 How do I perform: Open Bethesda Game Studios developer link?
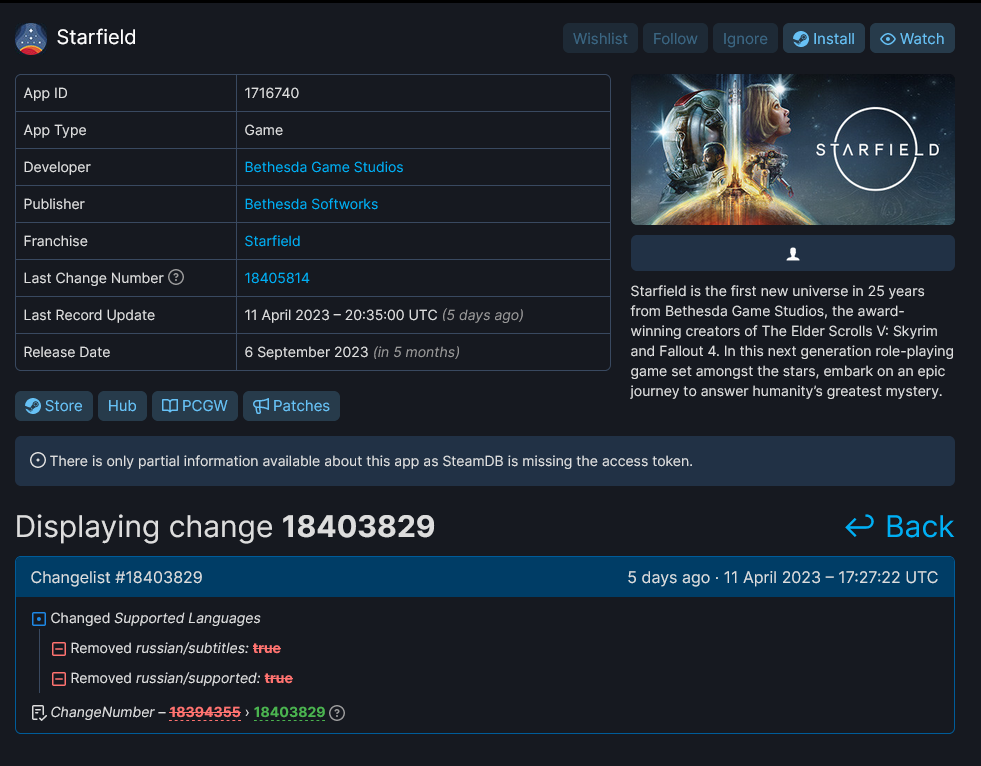point(323,167)
